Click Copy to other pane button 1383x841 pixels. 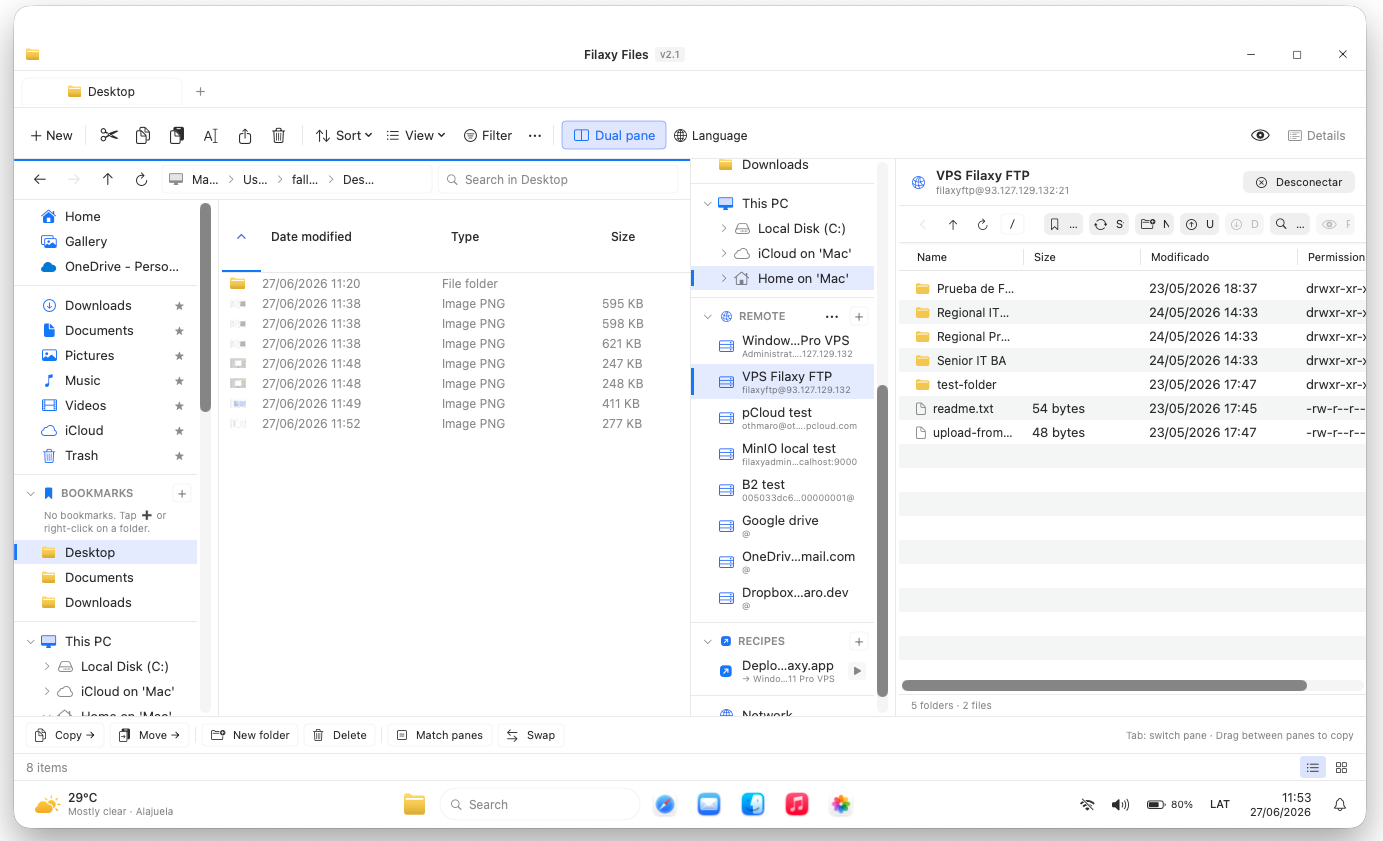pos(65,735)
